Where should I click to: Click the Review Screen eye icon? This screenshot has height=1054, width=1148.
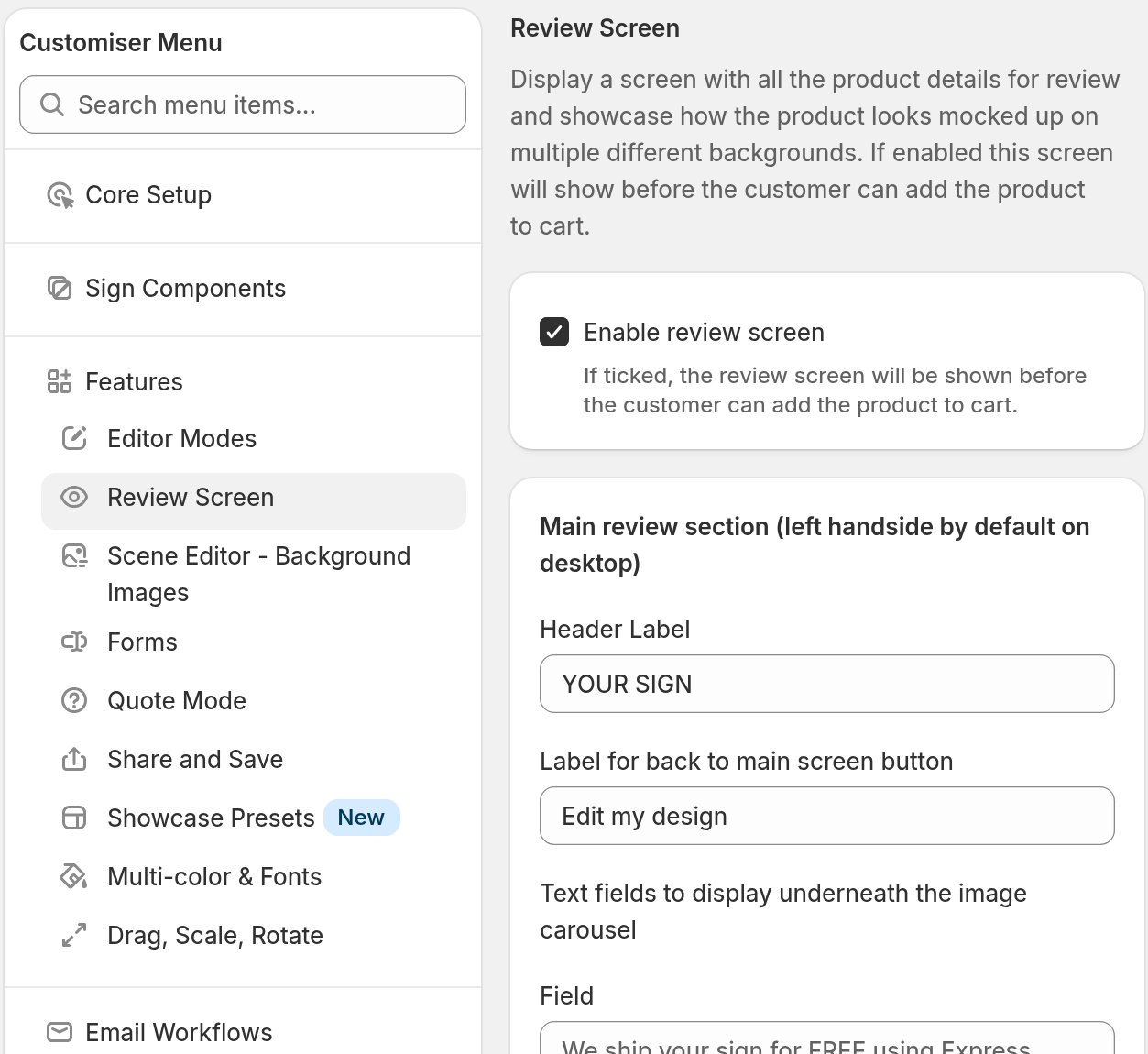pyautogui.click(x=74, y=497)
